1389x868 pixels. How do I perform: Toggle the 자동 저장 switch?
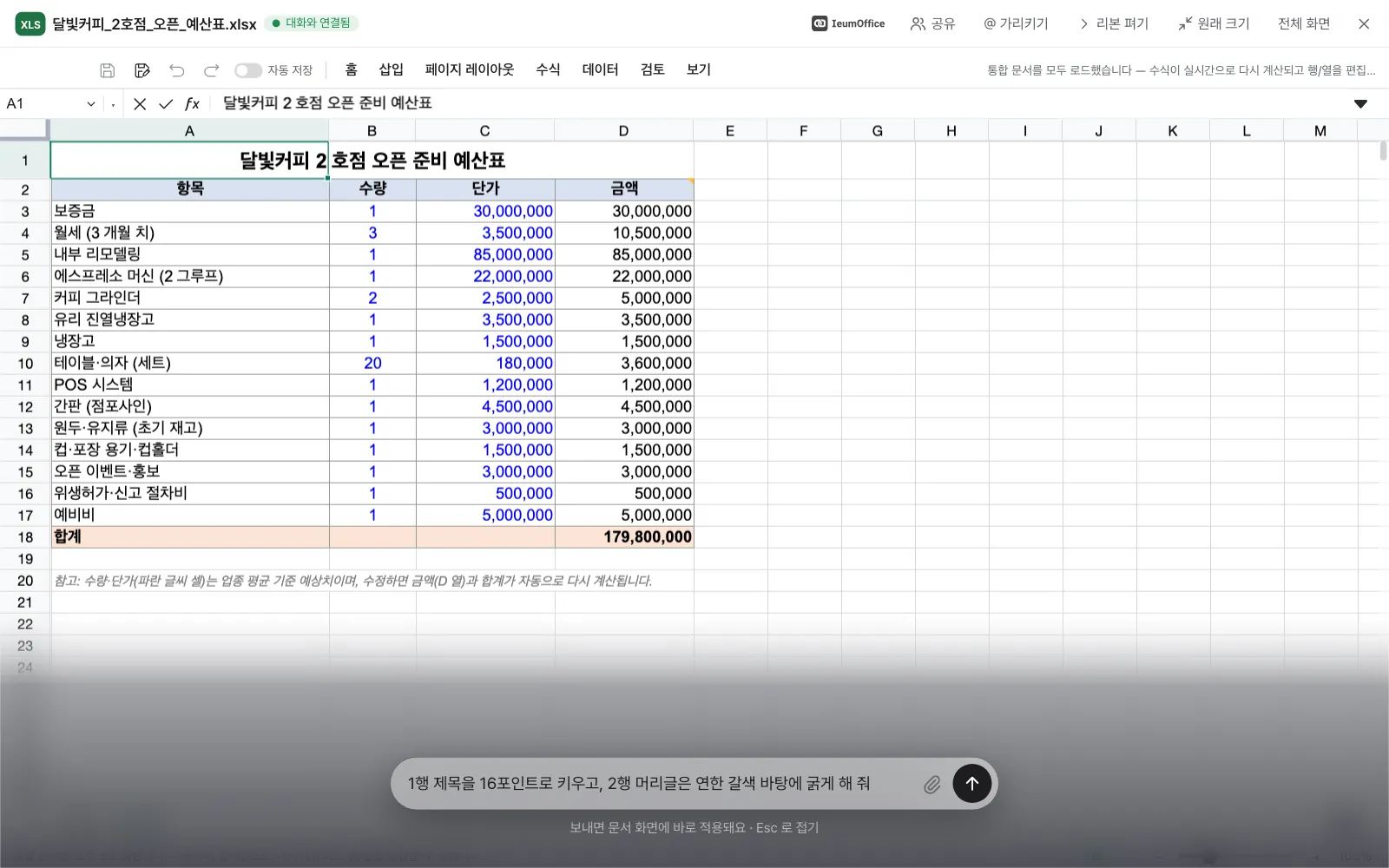[247, 70]
